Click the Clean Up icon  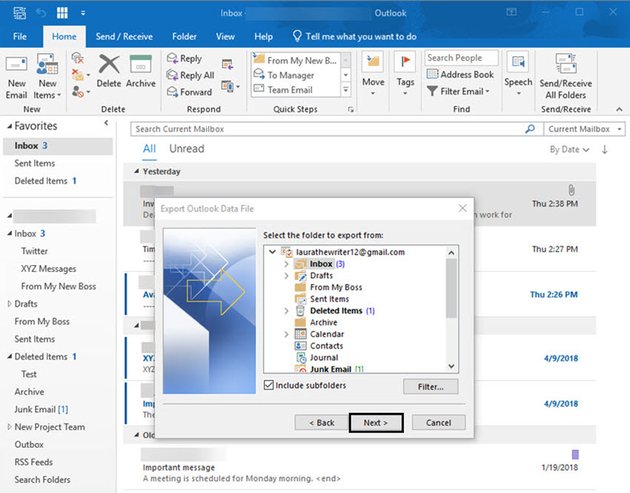(x=80, y=75)
